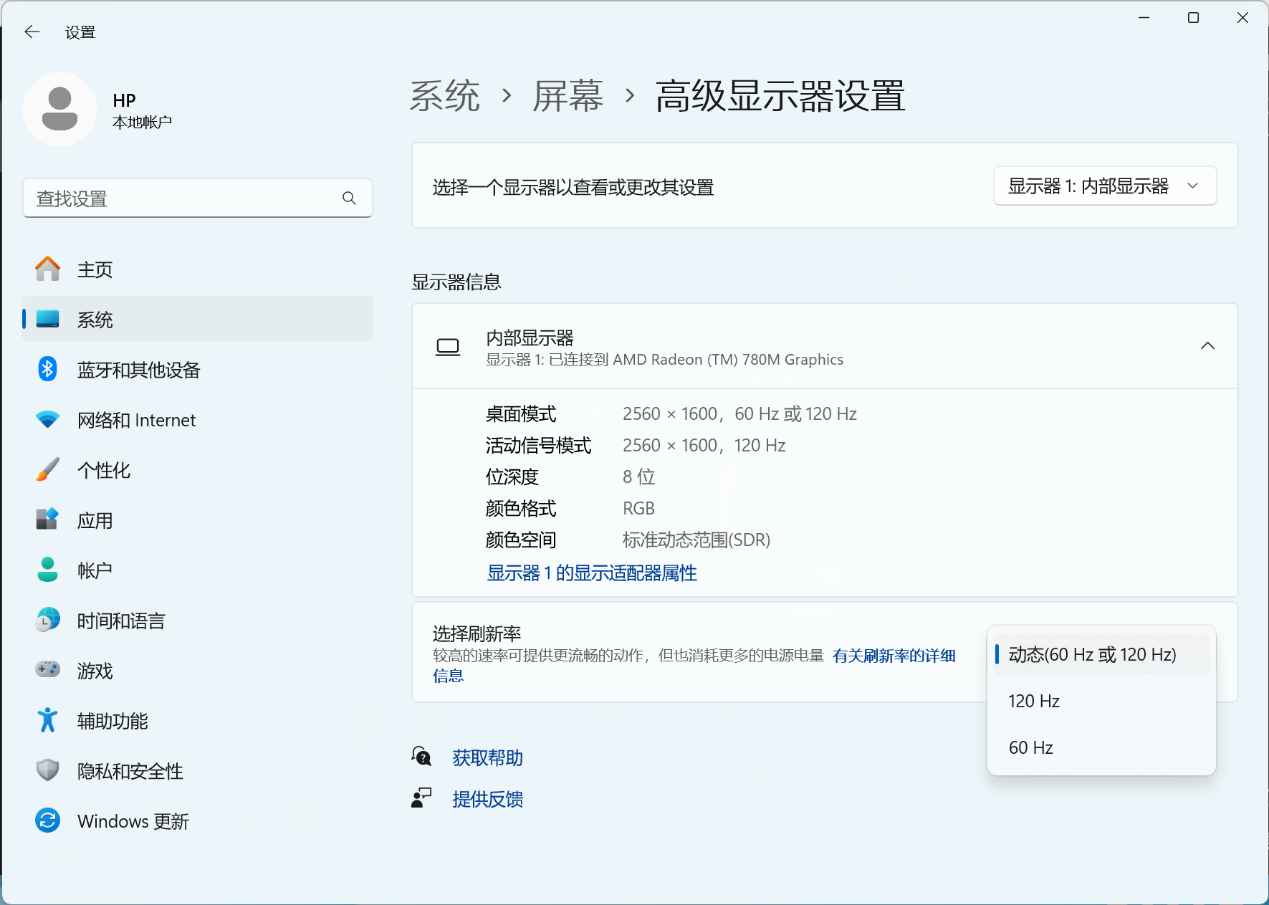This screenshot has width=1269, height=905.
Task: Collapse the 内部显示器 info section
Action: tap(1207, 346)
